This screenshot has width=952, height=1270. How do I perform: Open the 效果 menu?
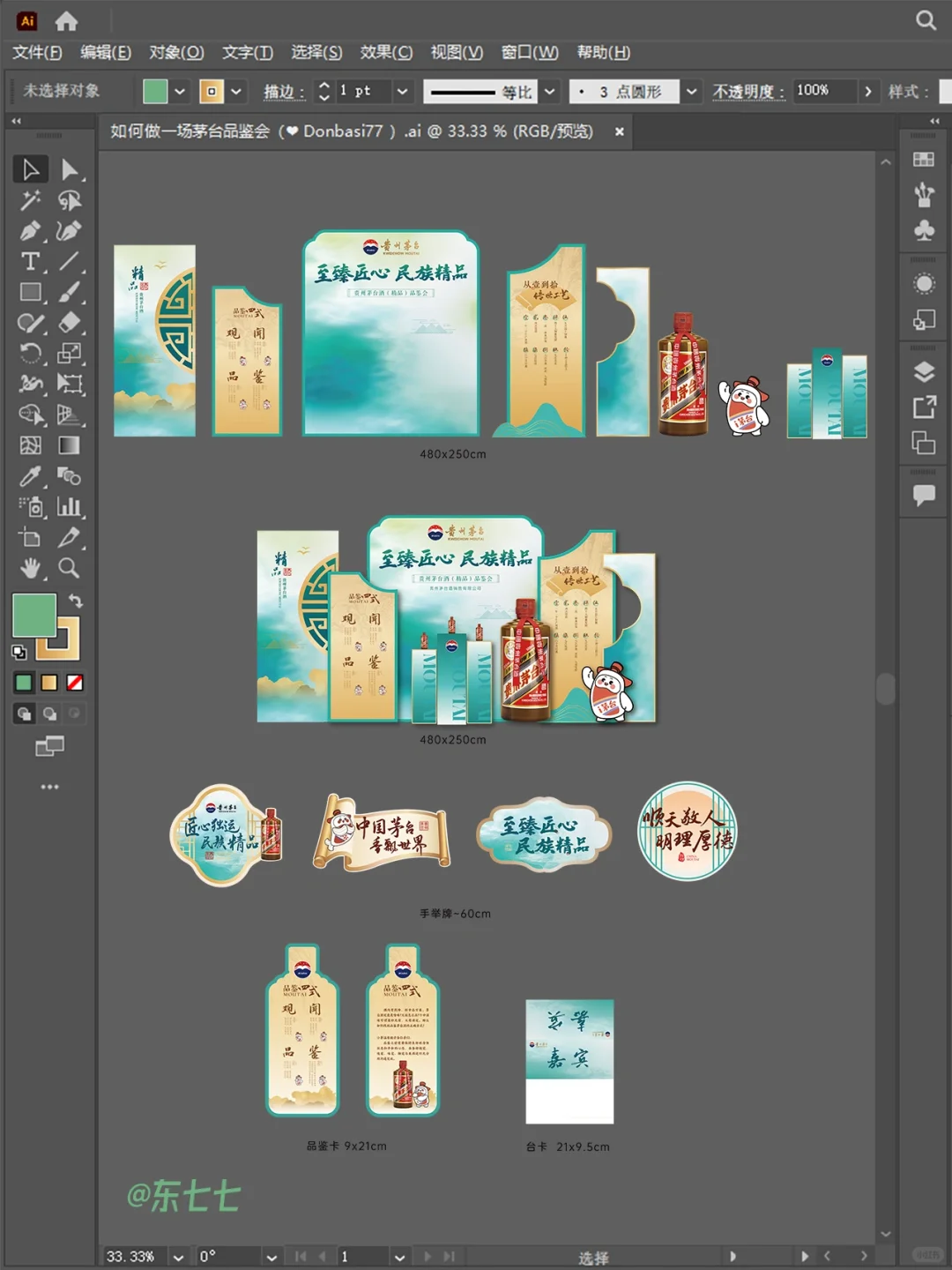click(x=386, y=52)
